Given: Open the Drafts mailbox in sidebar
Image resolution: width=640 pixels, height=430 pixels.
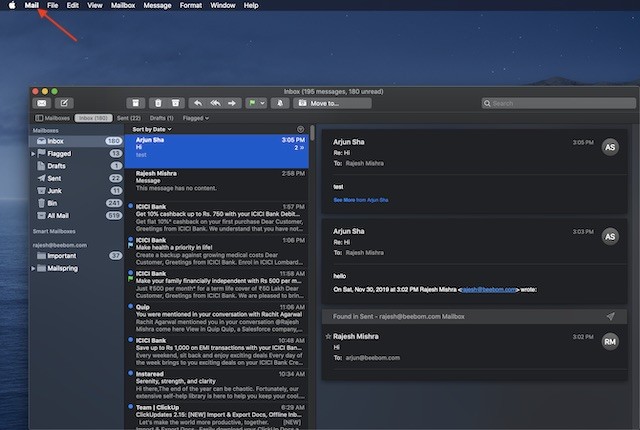Looking at the screenshot, I should 76,166.
